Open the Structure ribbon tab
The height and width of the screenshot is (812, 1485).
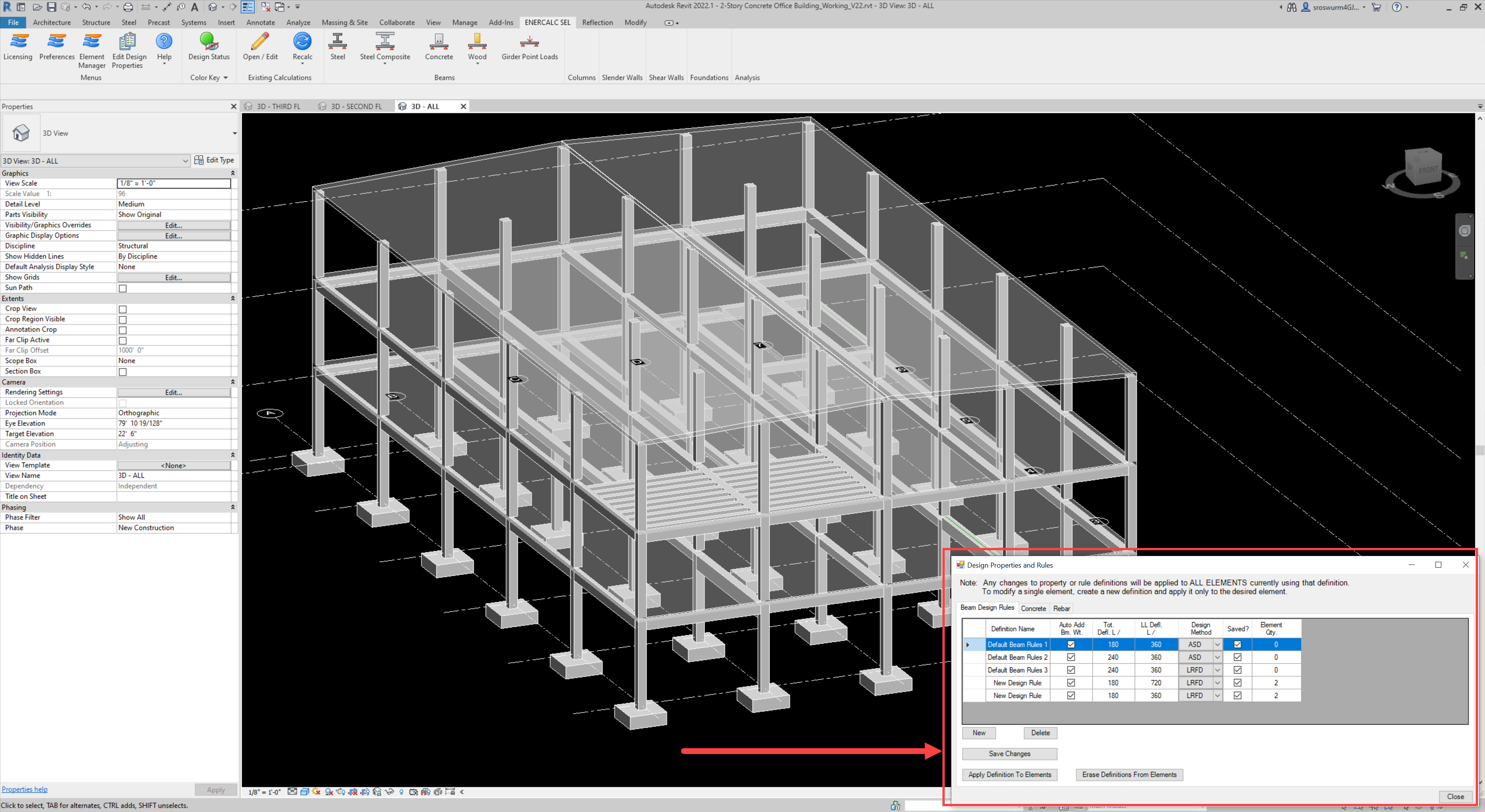[x=96, y=22]
